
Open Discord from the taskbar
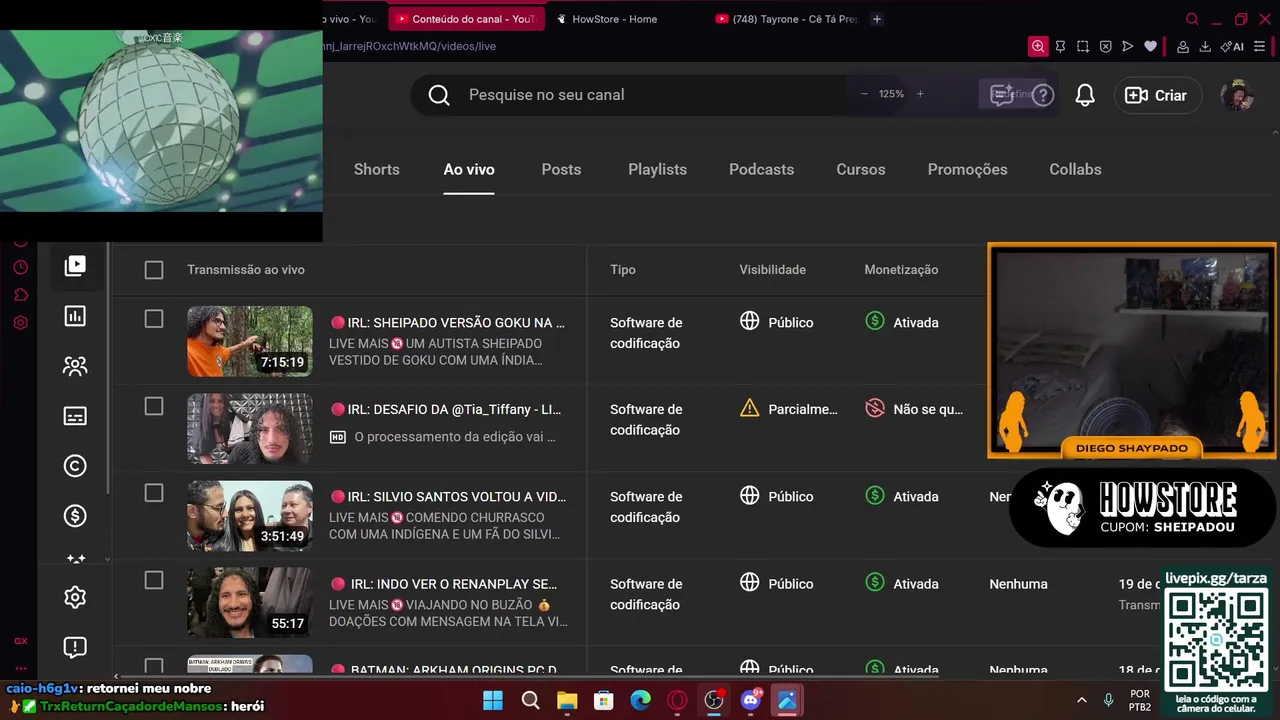(x=751, y=701)
